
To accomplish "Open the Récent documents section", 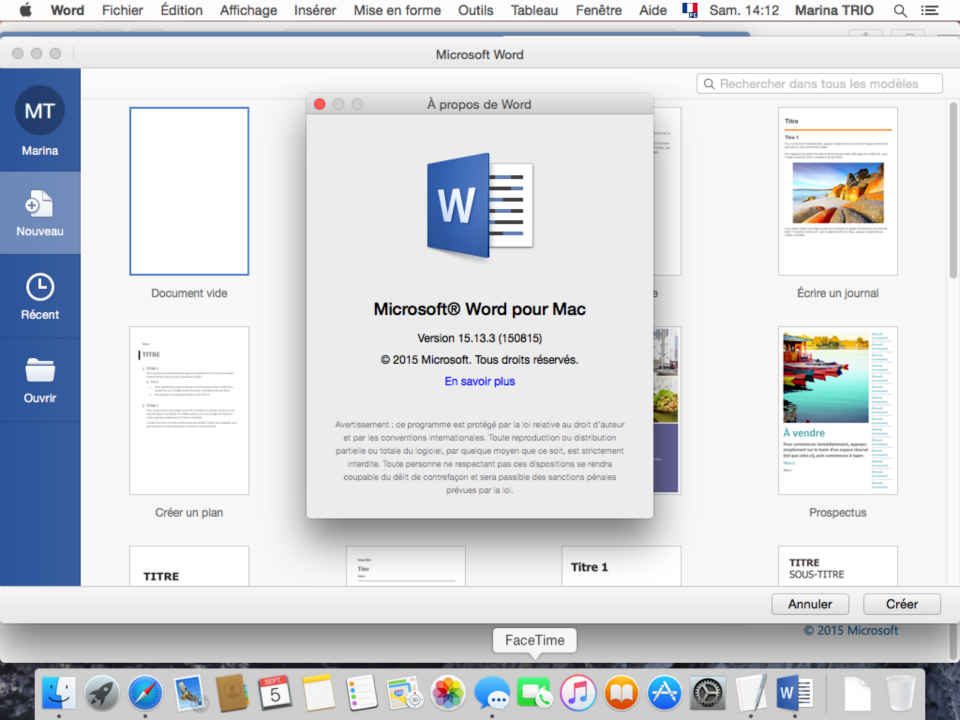I will tap(40, 296).
